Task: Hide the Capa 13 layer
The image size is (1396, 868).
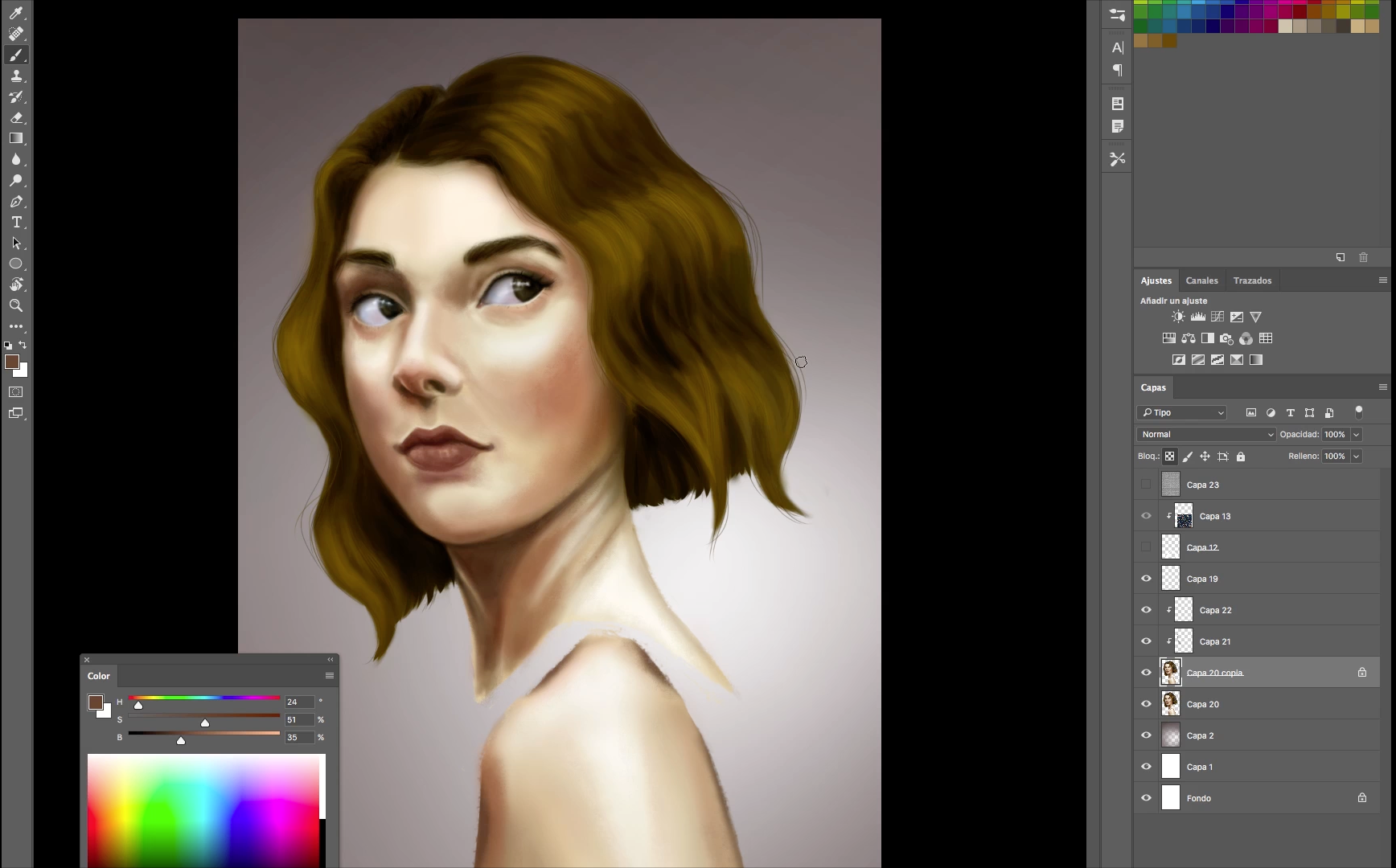Action: (x=1146, y=516)
